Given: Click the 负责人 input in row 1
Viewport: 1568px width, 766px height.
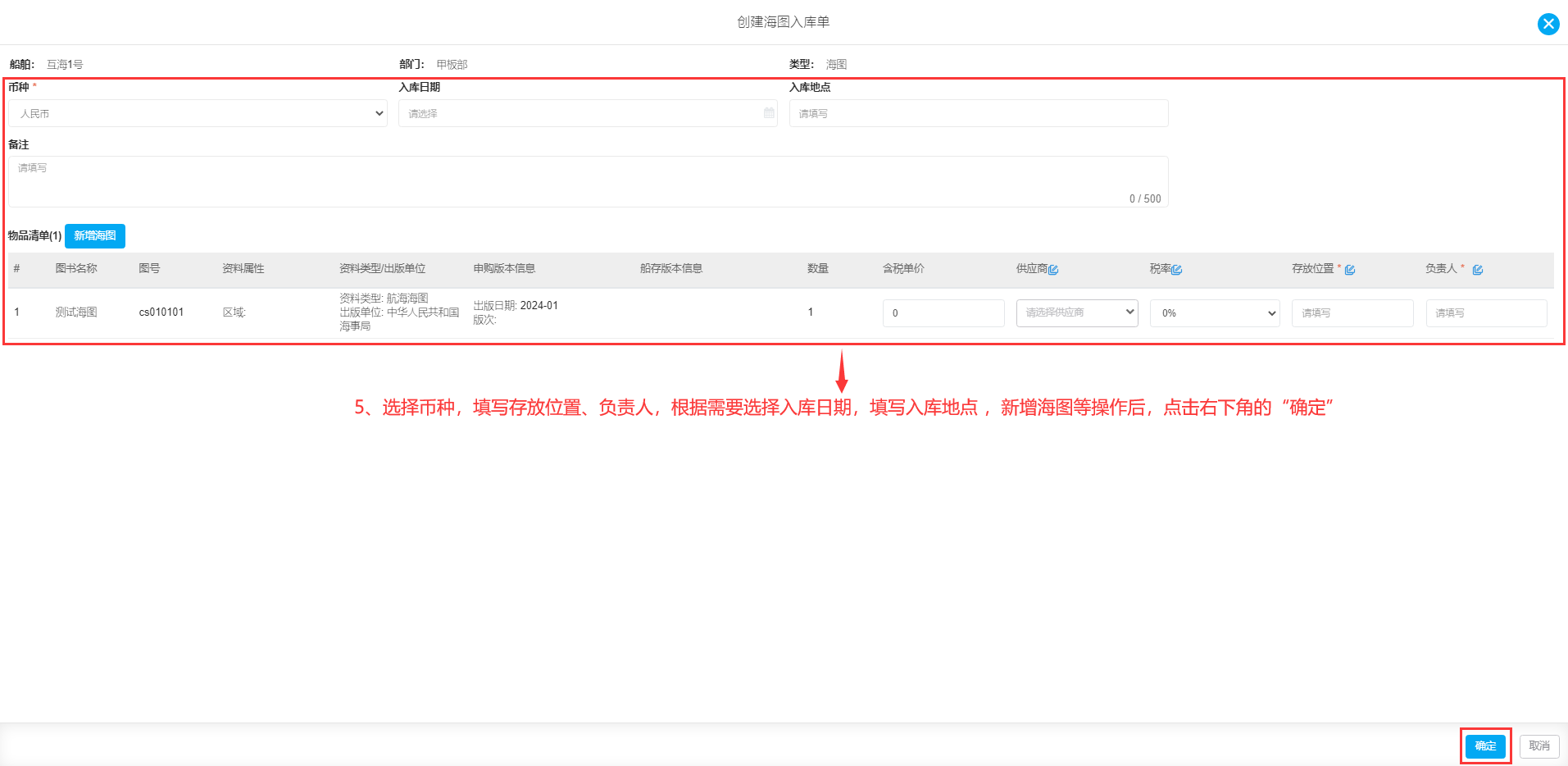Looking at the screenshot, I should 1486,312.
